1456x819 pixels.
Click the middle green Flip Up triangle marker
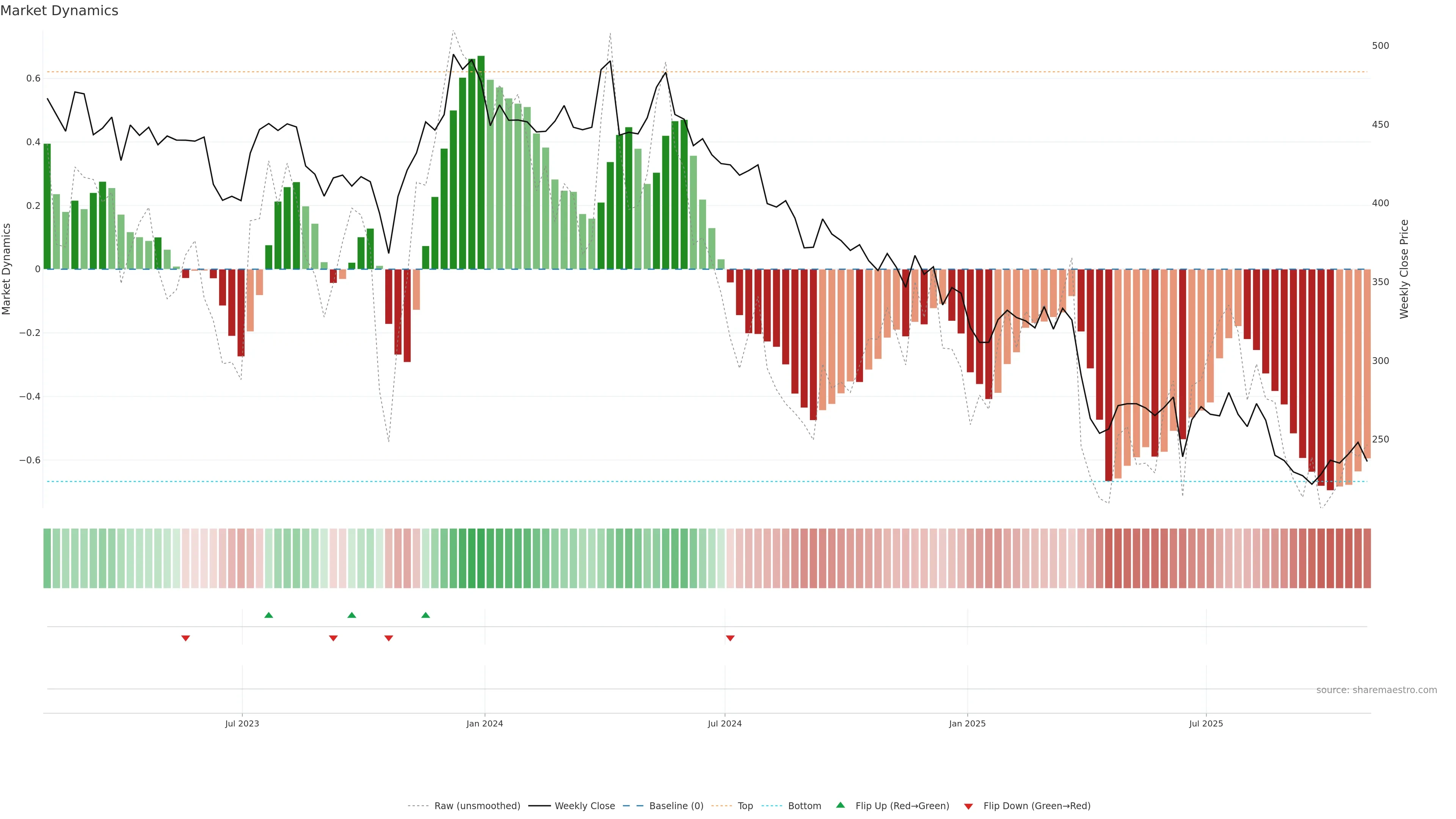coord(351,615)
